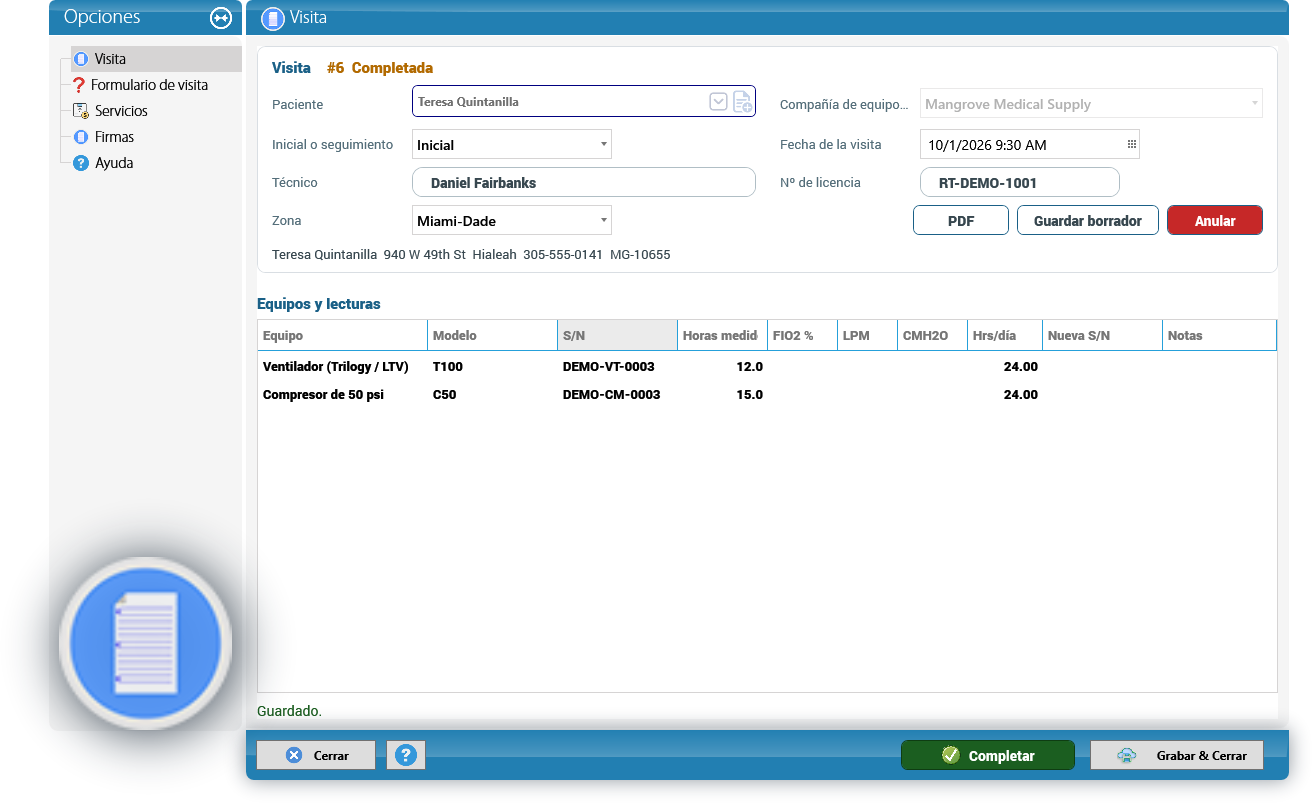Click the FIO2 % column header
This screenshot has width=1312, height=803.
pos(802,335)
